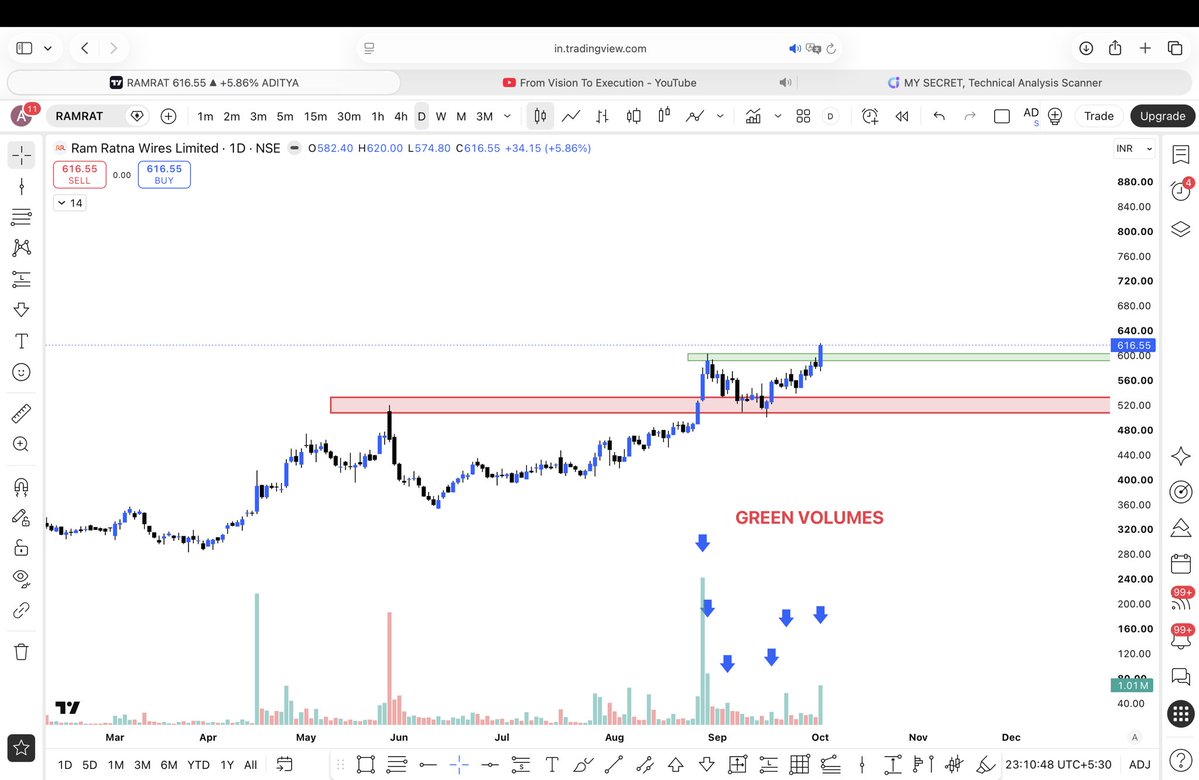Enter fullscreen with the rectangle icon
Image resolution: width=1199 pixels, height=780 pixels.
coord(1002,116)
